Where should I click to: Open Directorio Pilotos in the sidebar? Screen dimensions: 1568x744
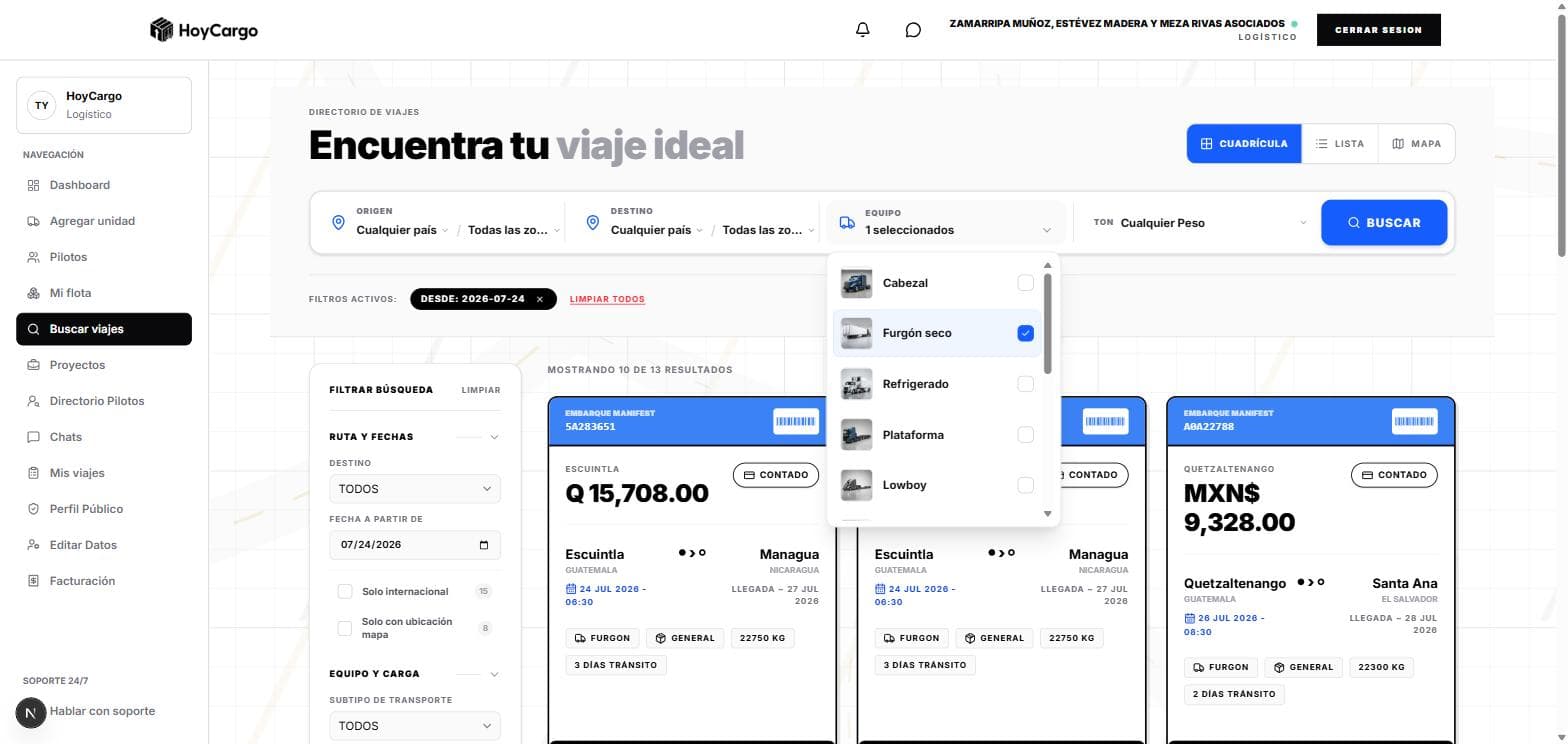104,401
